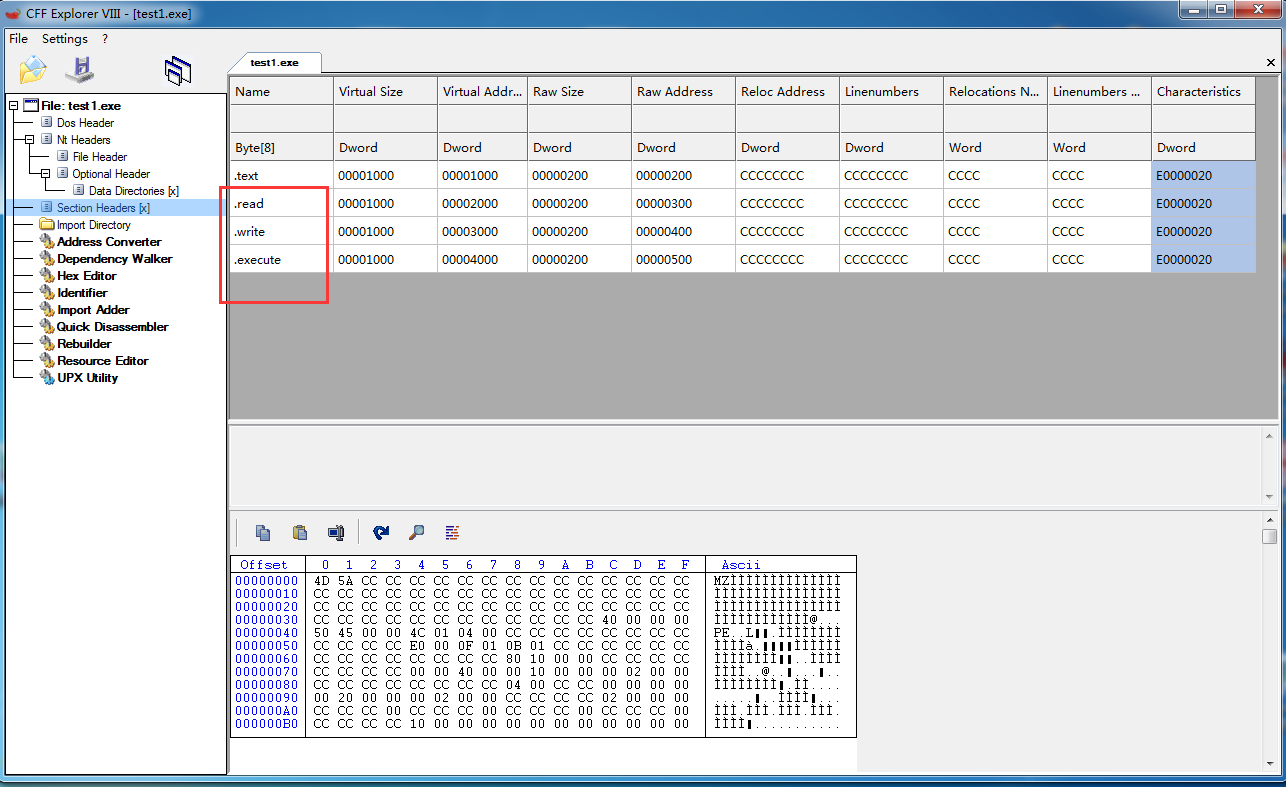
Task: Click the Rebuilder gear icon
Action: coord(47,344)
